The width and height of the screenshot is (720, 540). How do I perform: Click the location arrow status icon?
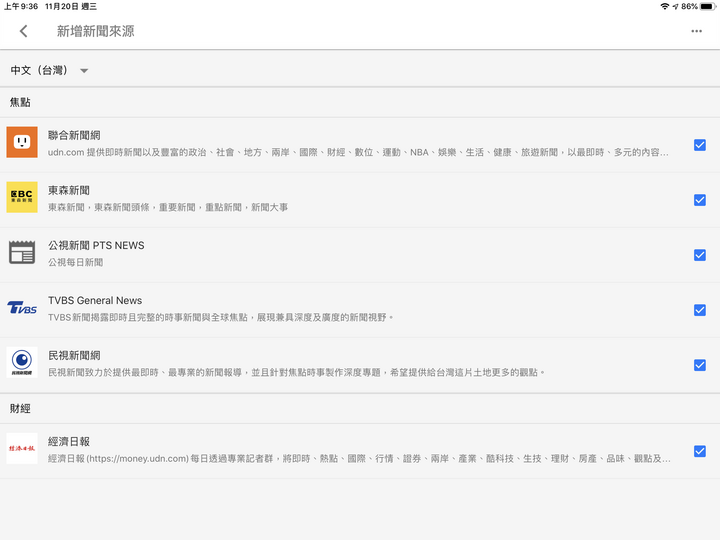(675, 6)
